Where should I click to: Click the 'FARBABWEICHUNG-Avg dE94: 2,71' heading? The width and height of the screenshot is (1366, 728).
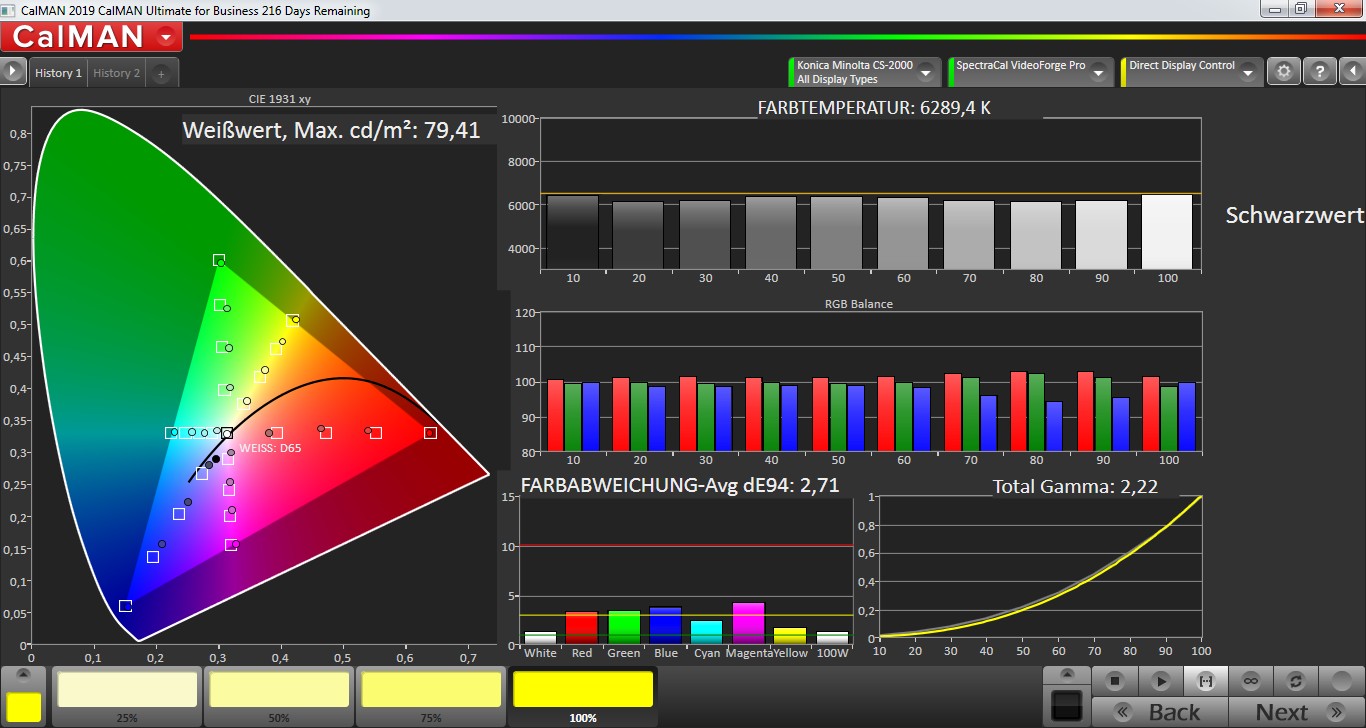coord(680,486)
